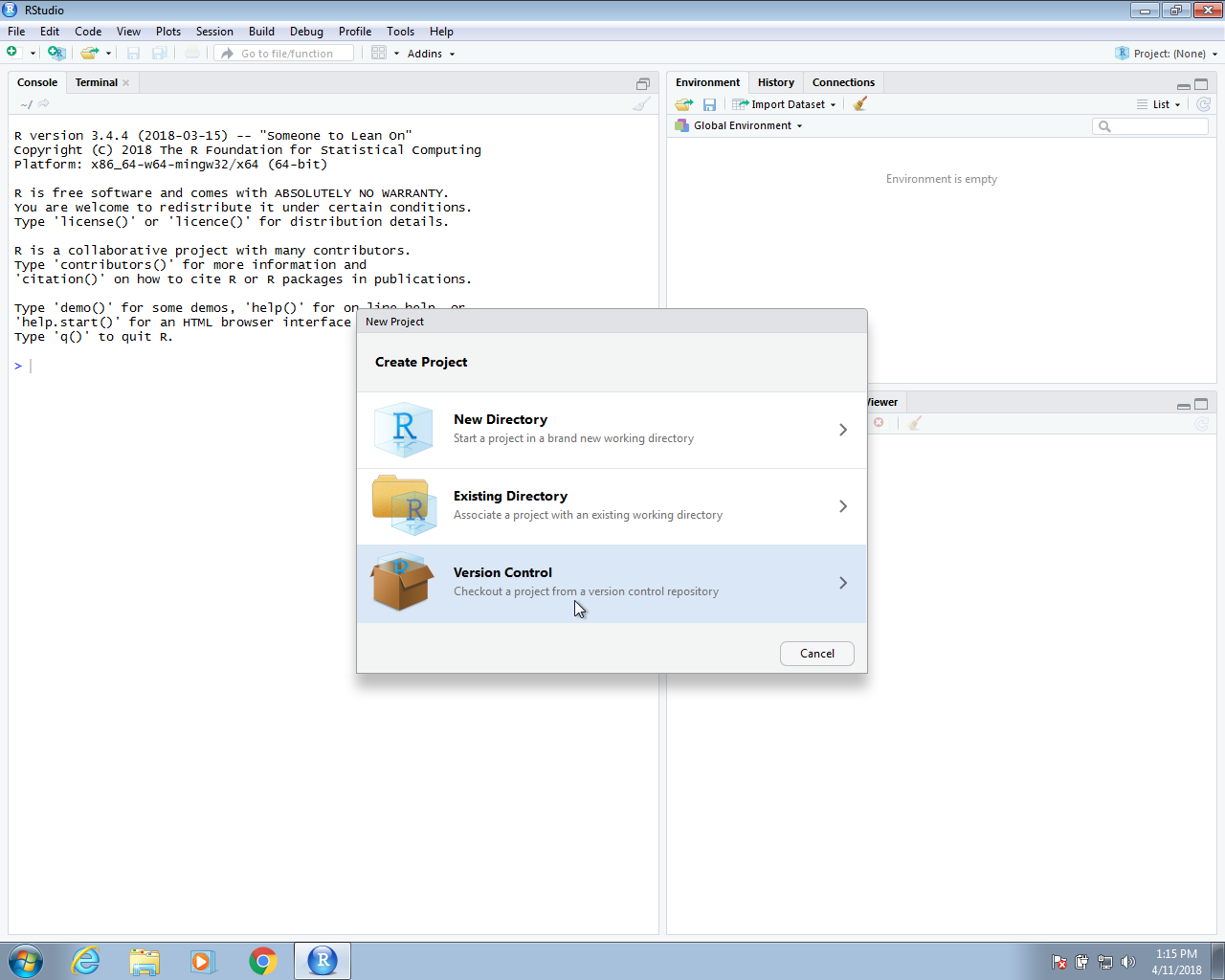The width and height of the screenshot is (1225, 980).
Task: Open the List view dropdown
Action: click(1159, 104)
